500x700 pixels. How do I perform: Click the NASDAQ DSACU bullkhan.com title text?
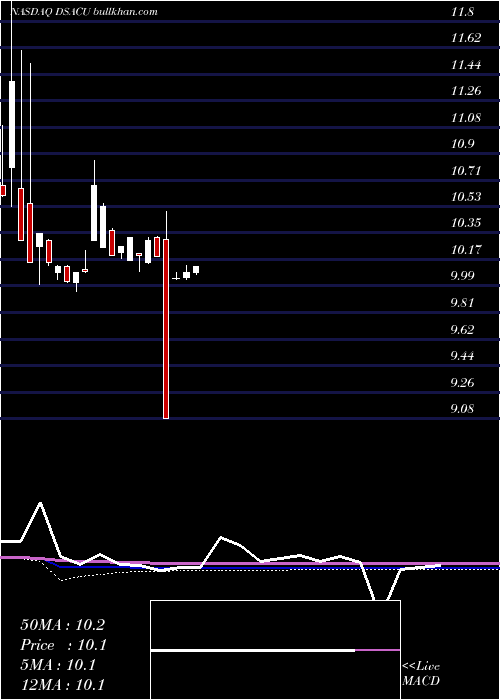click(83, 12)
